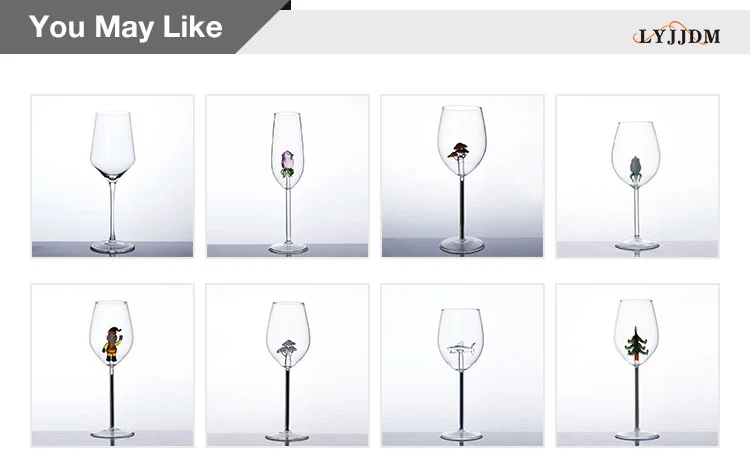The image size is (750, 472).
Task: Click the round base of shark glass
Action: point(461,436)
